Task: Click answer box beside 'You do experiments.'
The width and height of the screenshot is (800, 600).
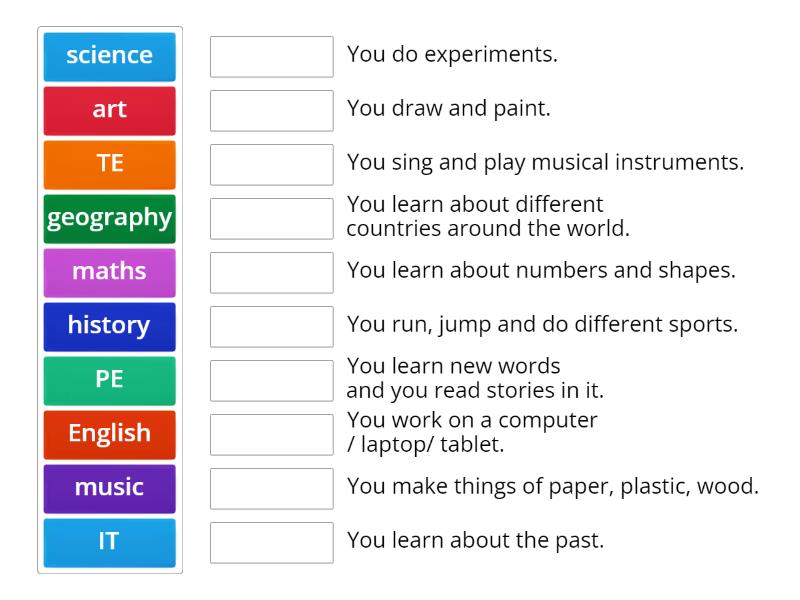Action: point(271,57)
